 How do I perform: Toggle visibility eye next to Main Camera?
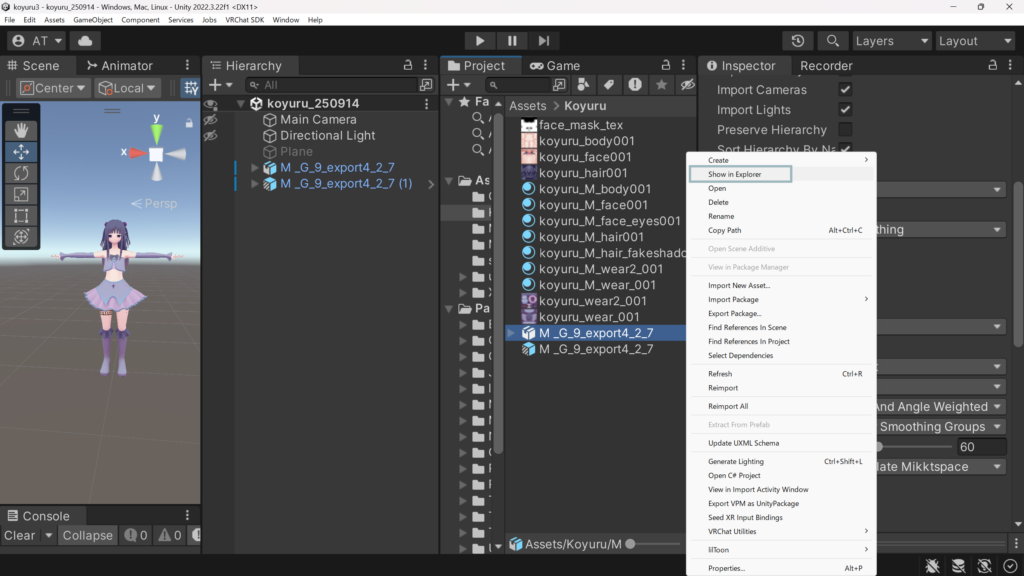(210, 120)
